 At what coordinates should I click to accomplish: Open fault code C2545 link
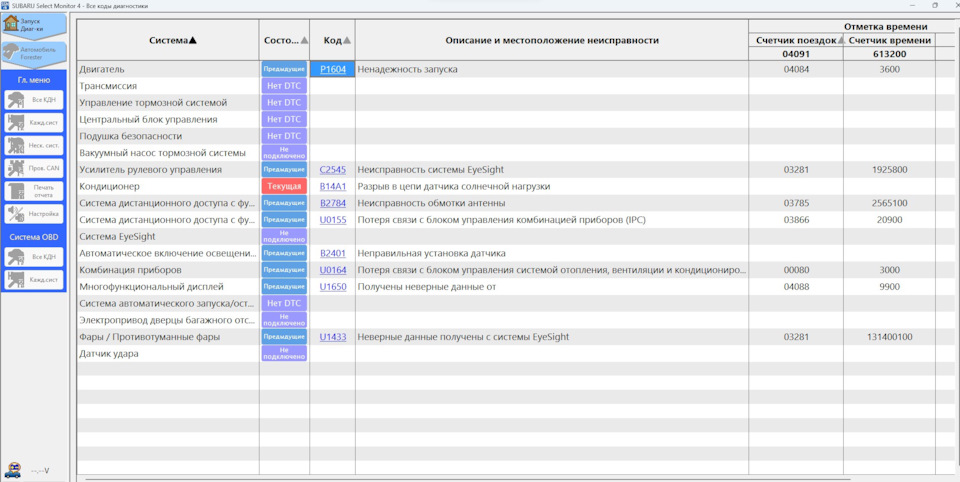click(332, 170)
